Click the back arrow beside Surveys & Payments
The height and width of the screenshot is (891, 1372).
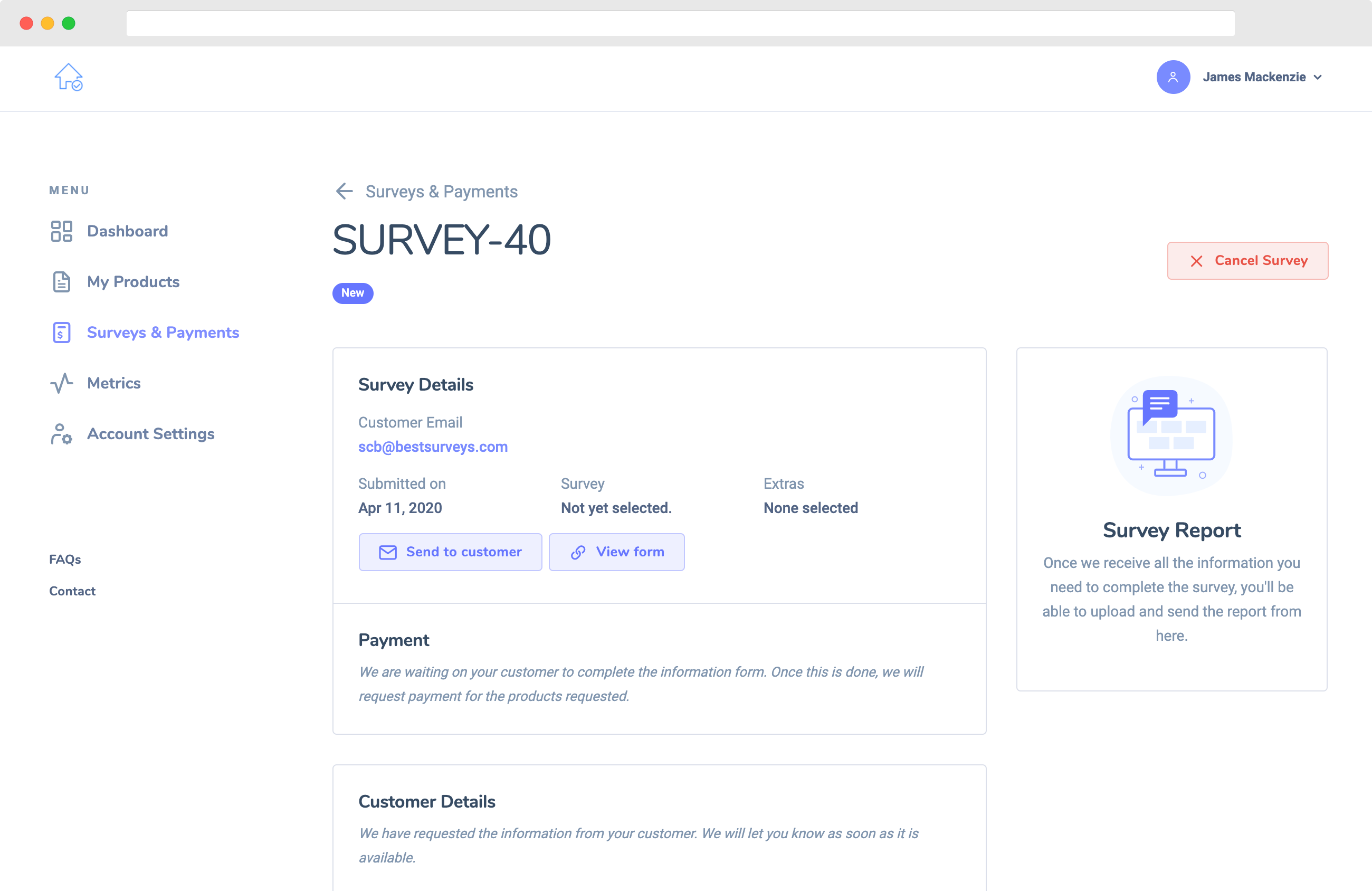point(344,192)
